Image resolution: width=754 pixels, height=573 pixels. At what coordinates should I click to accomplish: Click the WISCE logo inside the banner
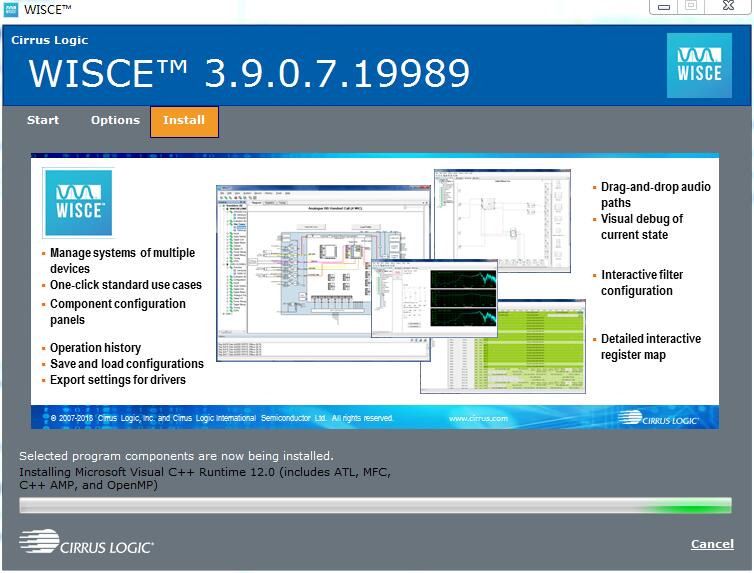tap(77, 202)
